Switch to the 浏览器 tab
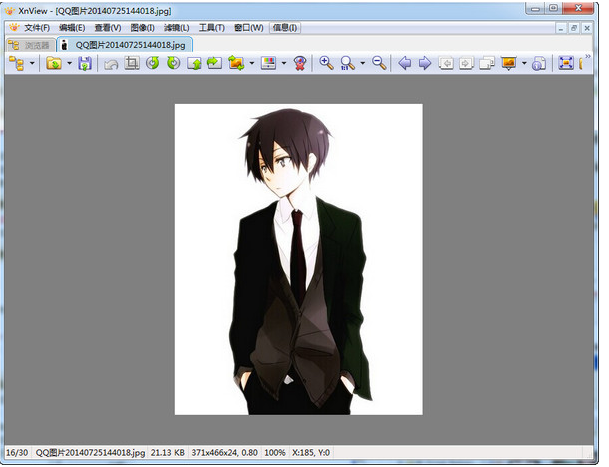This screenshot has width=609, height=467. pos(31,45)
